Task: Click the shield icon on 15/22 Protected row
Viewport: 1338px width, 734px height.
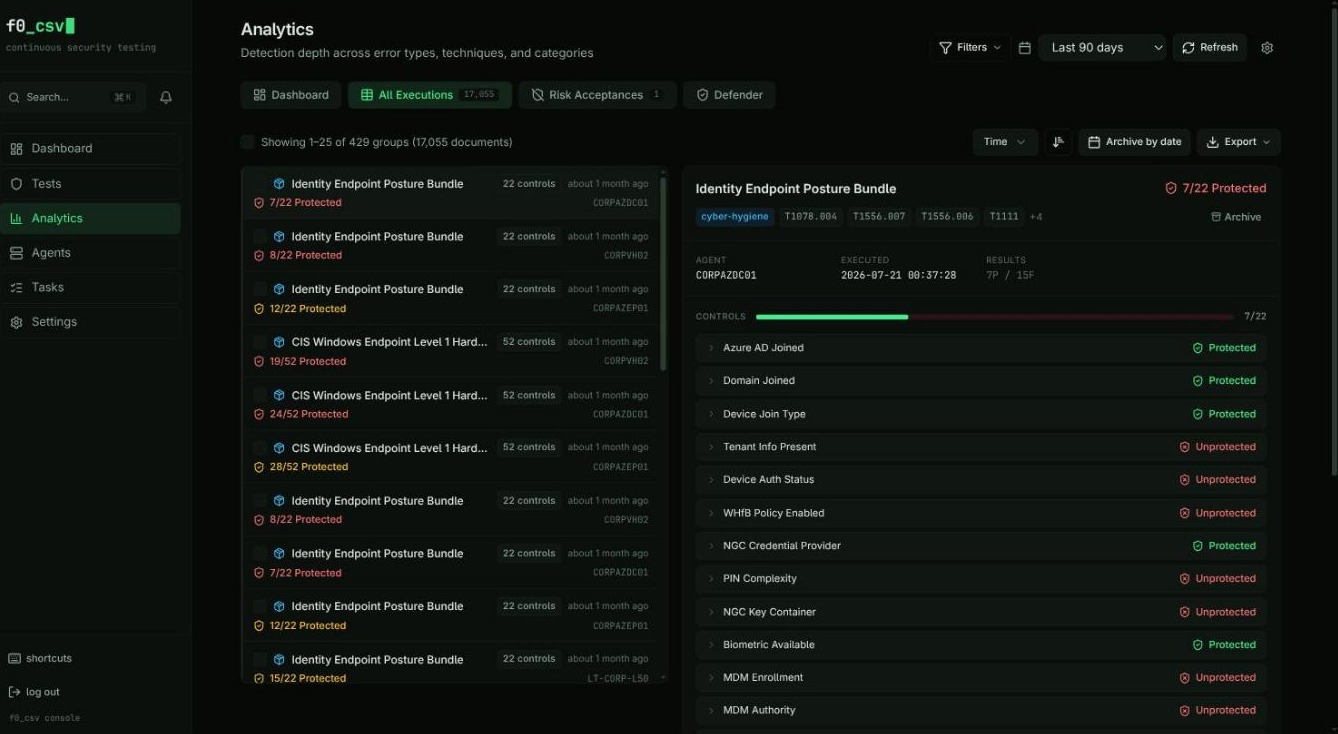Action: (259, 678)
